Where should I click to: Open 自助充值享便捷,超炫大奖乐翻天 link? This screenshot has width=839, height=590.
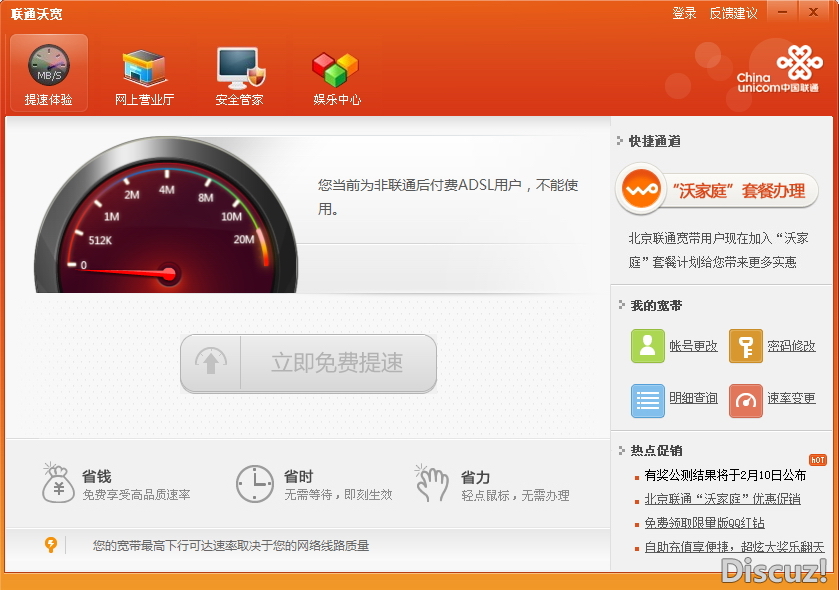734,547
